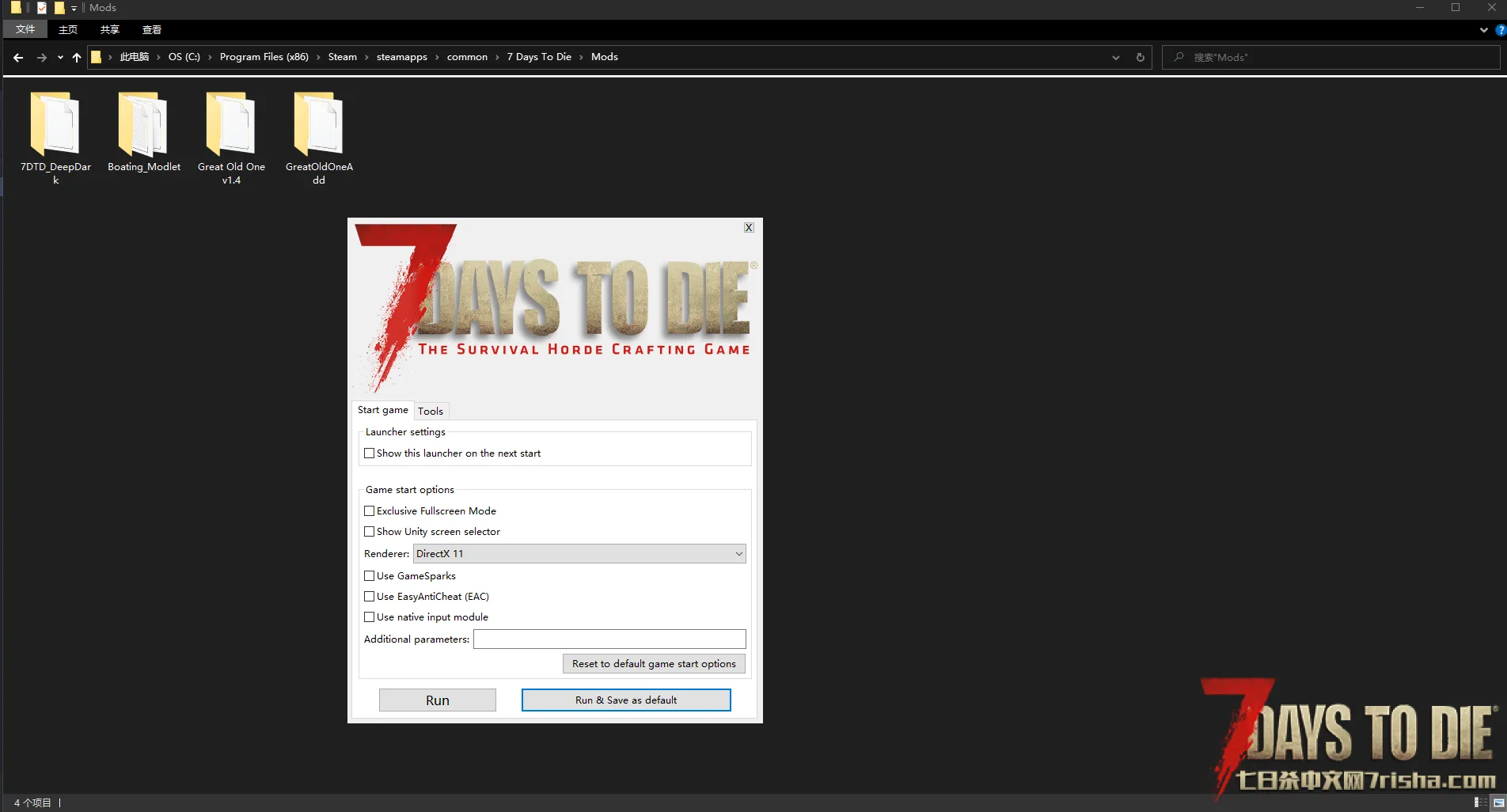Check Show Unity screen selector
The width and height of the screenshot is (1507, 812).
click(x=369, y=532)
